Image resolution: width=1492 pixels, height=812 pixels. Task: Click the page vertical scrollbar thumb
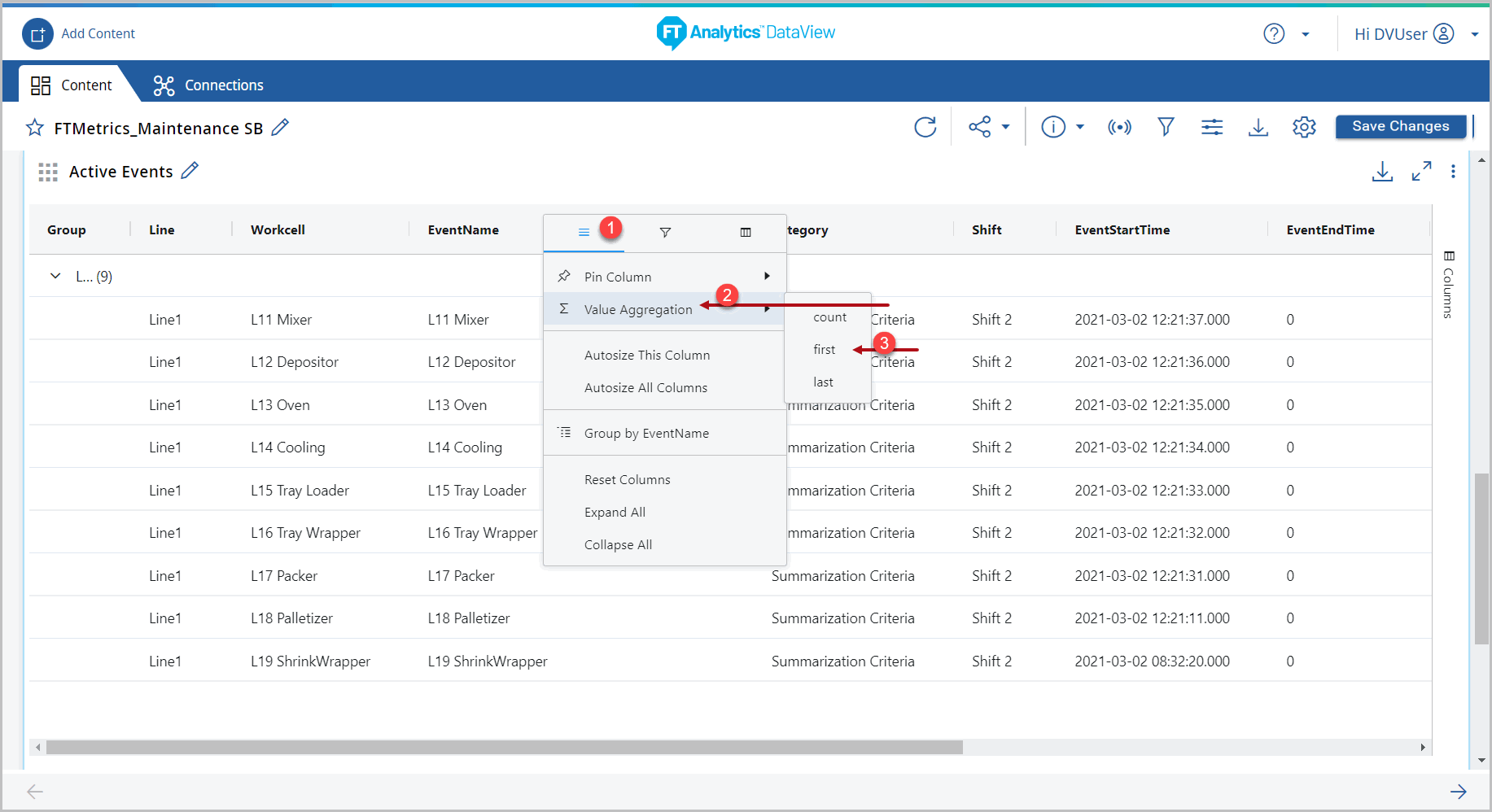click(x=1481, y=559)
